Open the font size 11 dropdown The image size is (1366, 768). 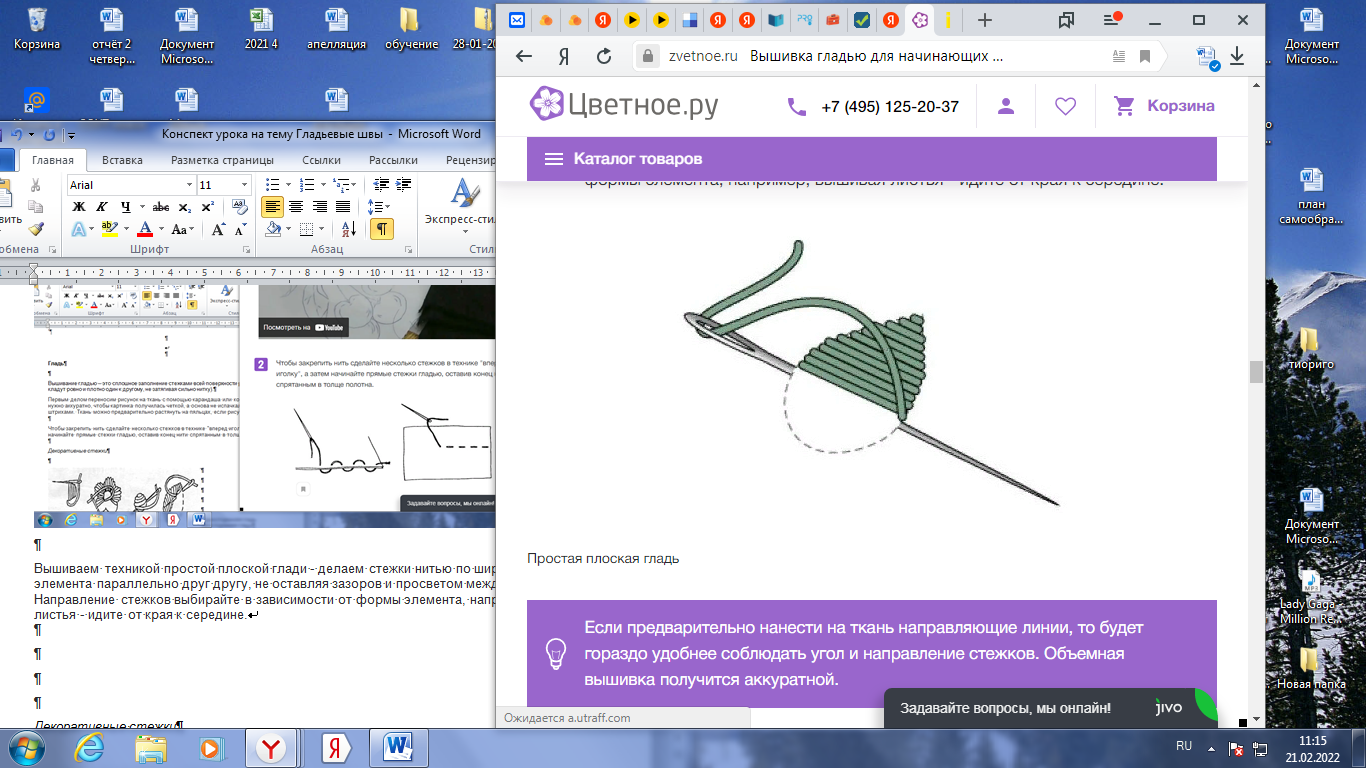[x=245, y=185]
